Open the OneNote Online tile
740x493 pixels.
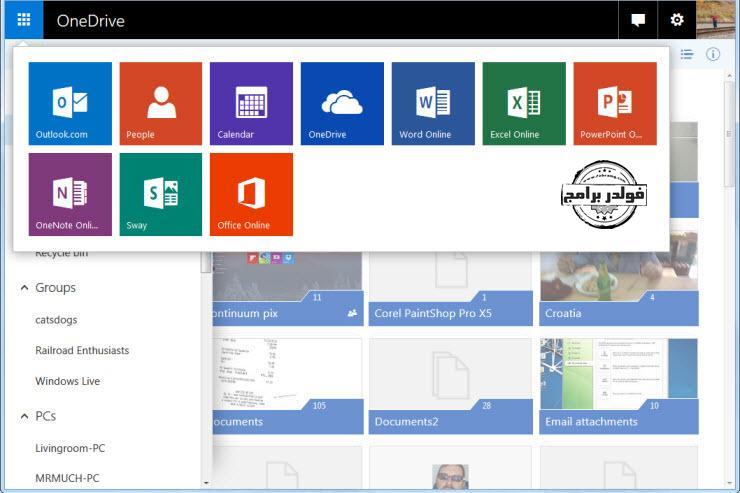click(x=70, y=194)
